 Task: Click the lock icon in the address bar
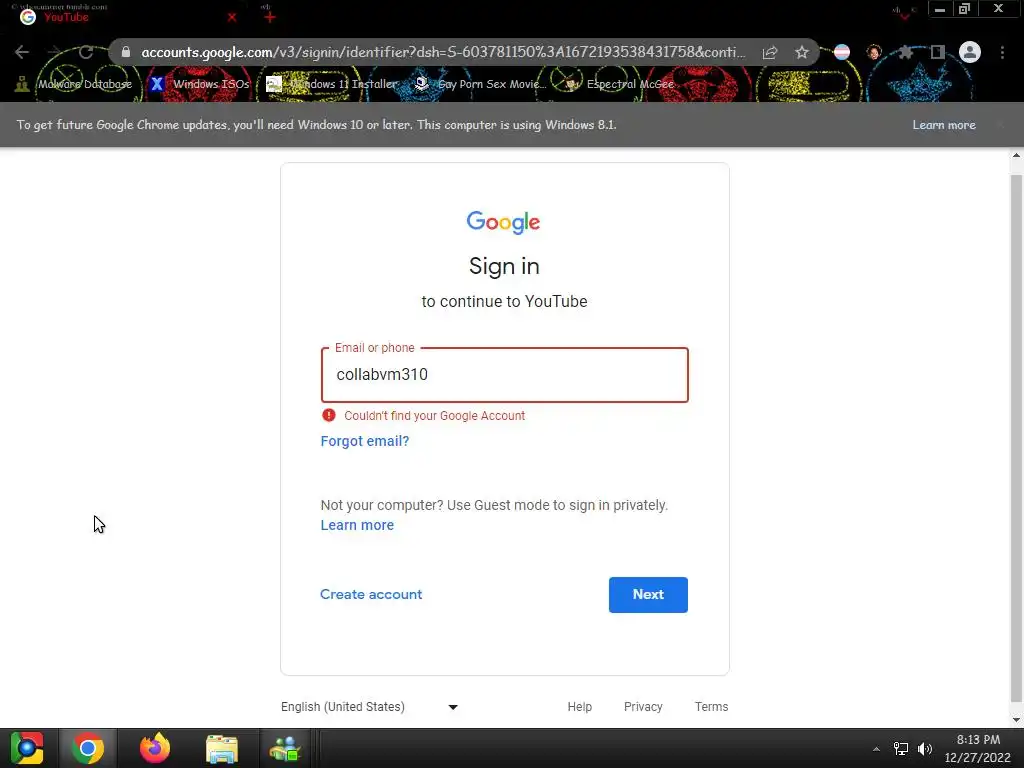tap(126, 52)
